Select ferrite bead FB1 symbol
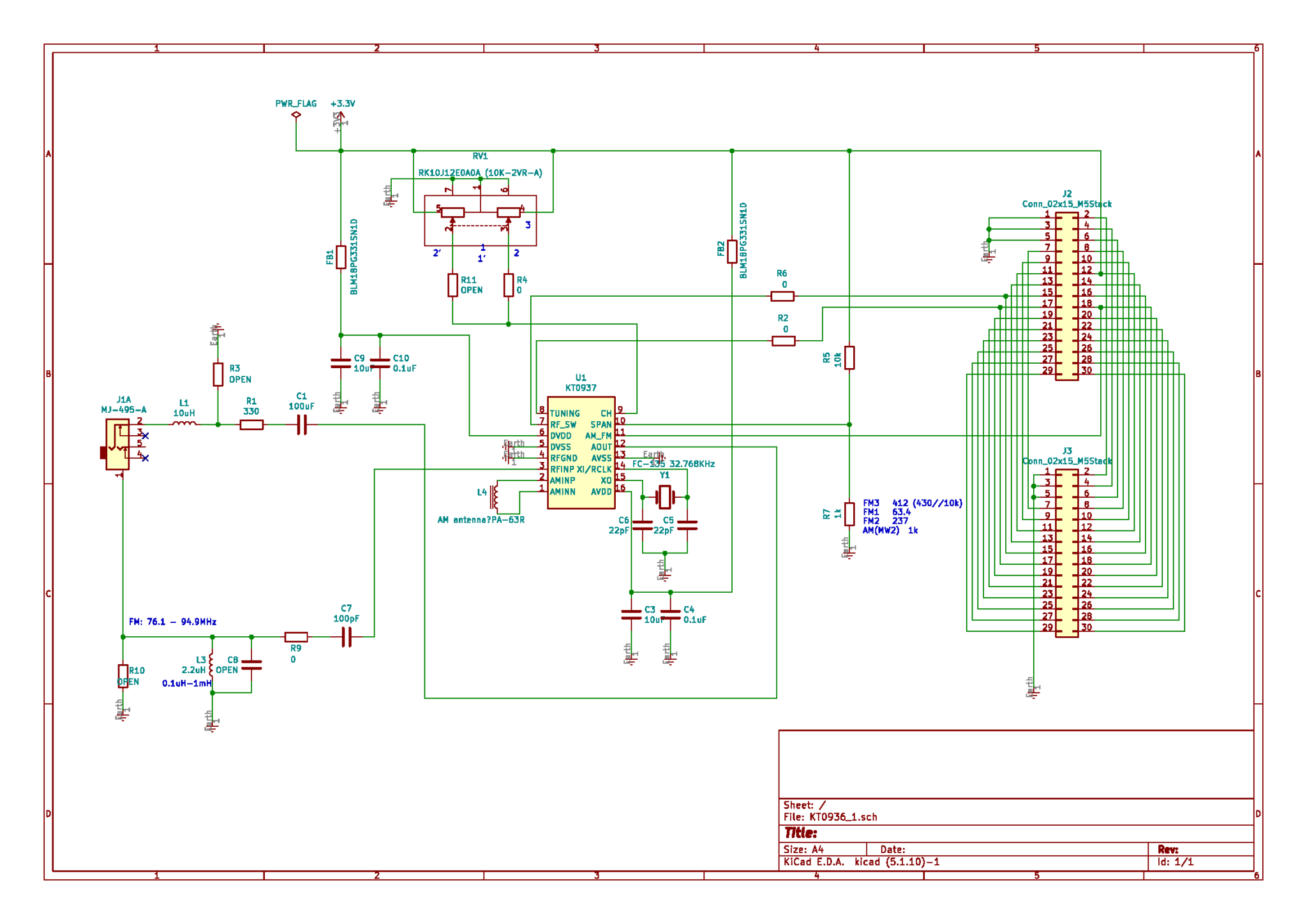This screenshot has width=1307, height=924. pos(341,257)
